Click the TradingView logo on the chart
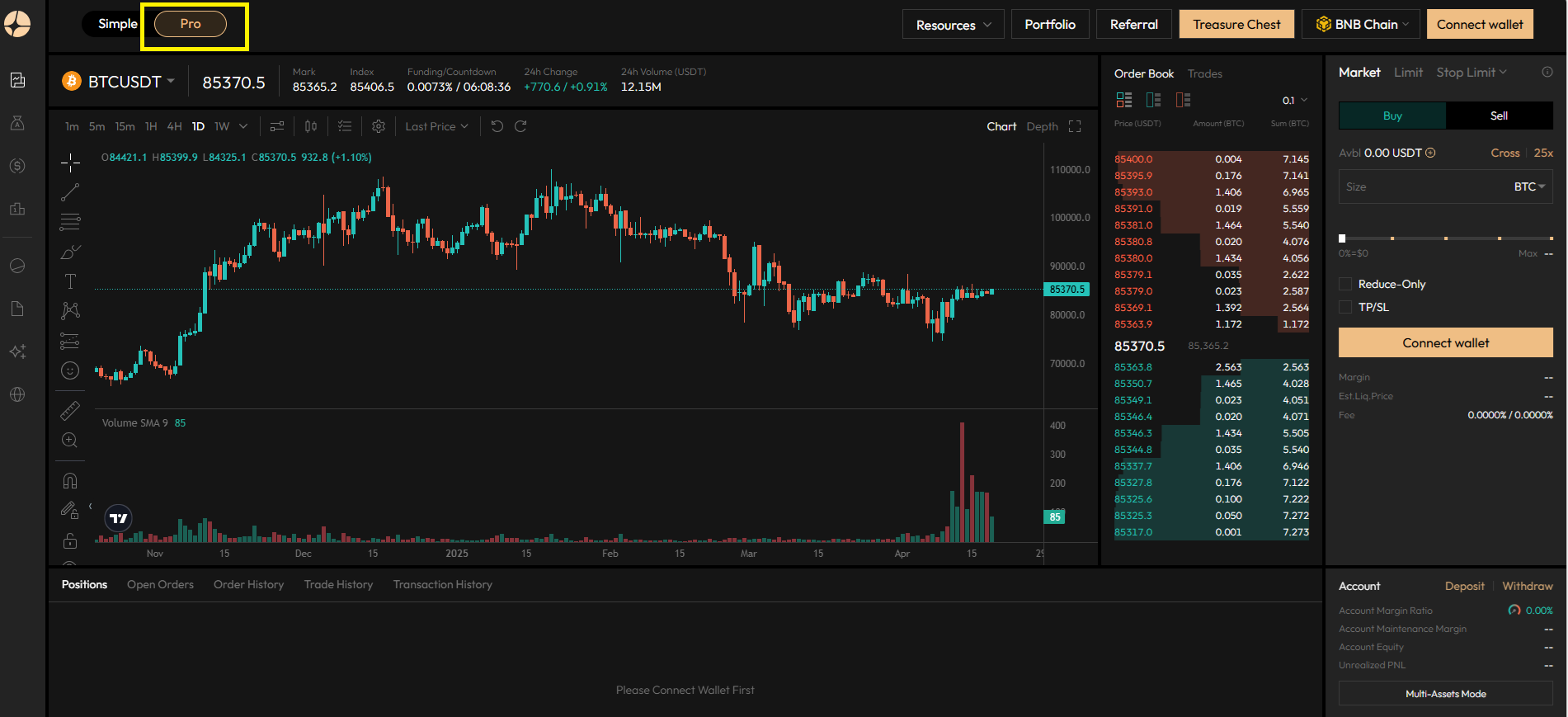The width and height of the screenshot is (1568, 717). [119, 518]
